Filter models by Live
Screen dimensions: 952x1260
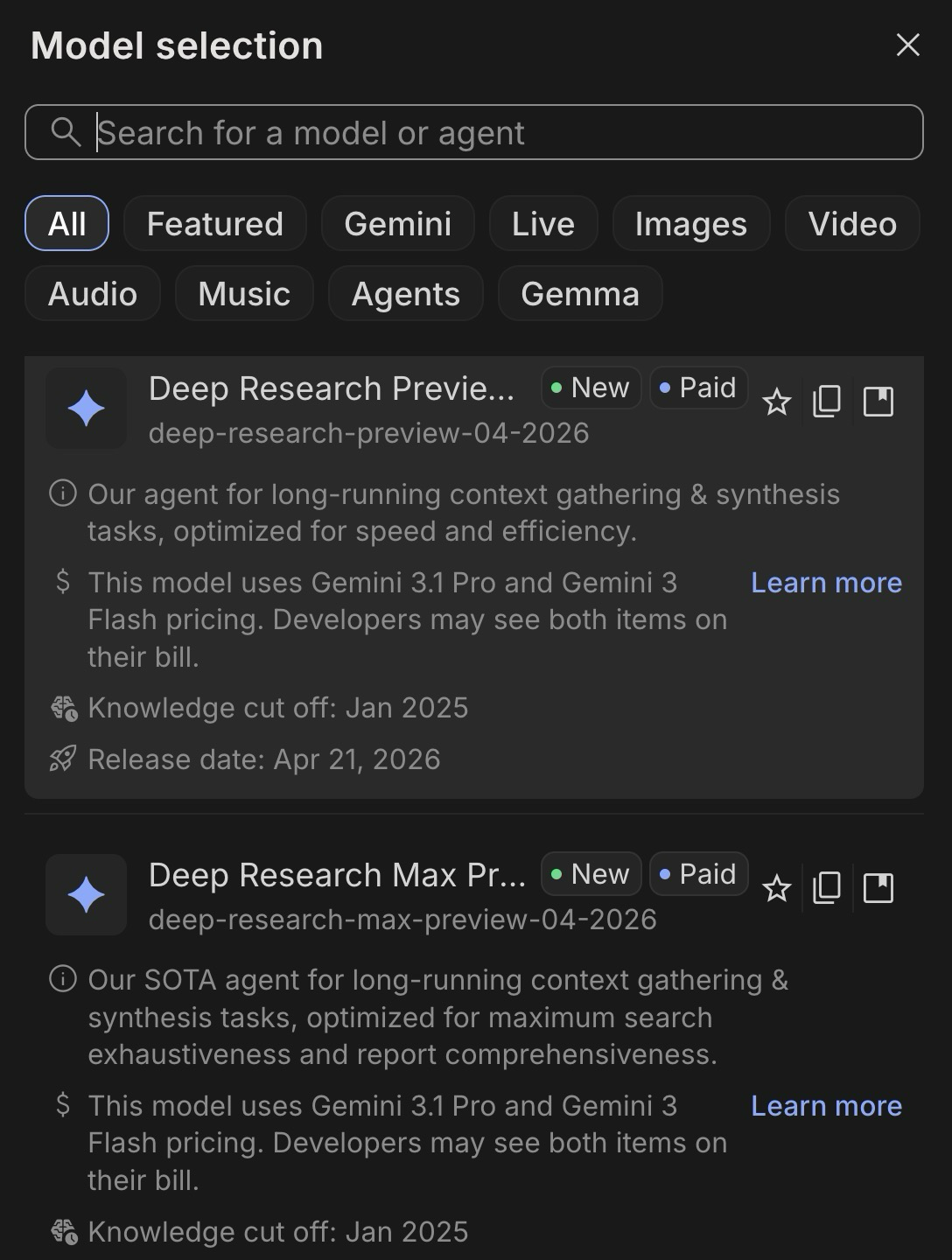coord(543,223)
